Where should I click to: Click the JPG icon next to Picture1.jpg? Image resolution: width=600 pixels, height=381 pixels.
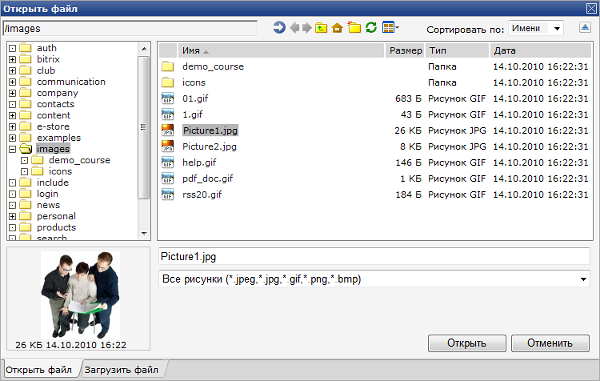coord(168,130)
